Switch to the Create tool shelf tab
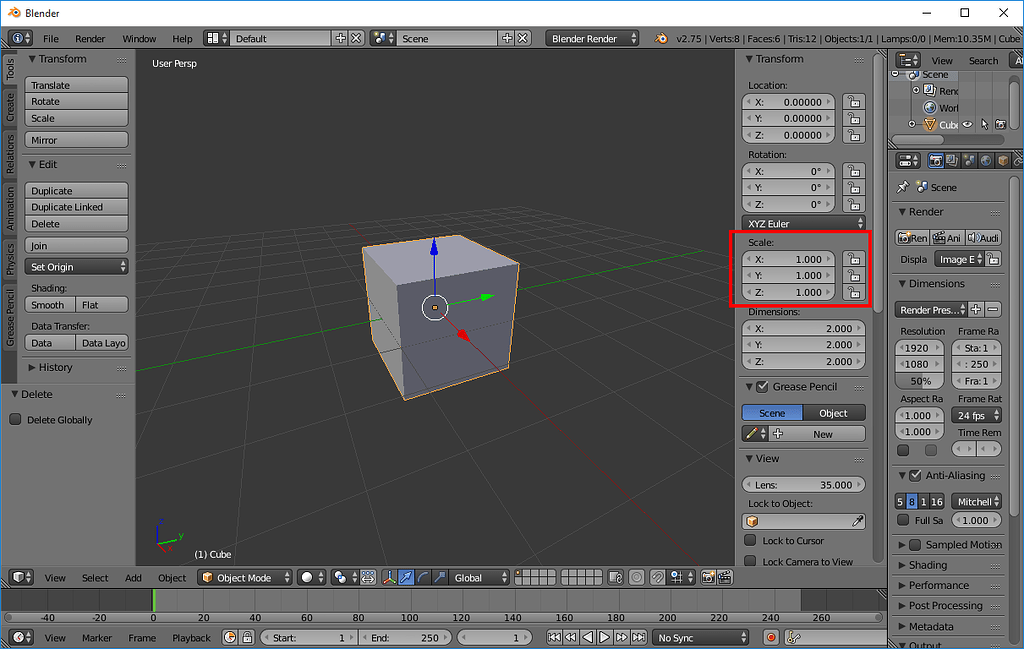1024x649 pixels. point(10,107)
